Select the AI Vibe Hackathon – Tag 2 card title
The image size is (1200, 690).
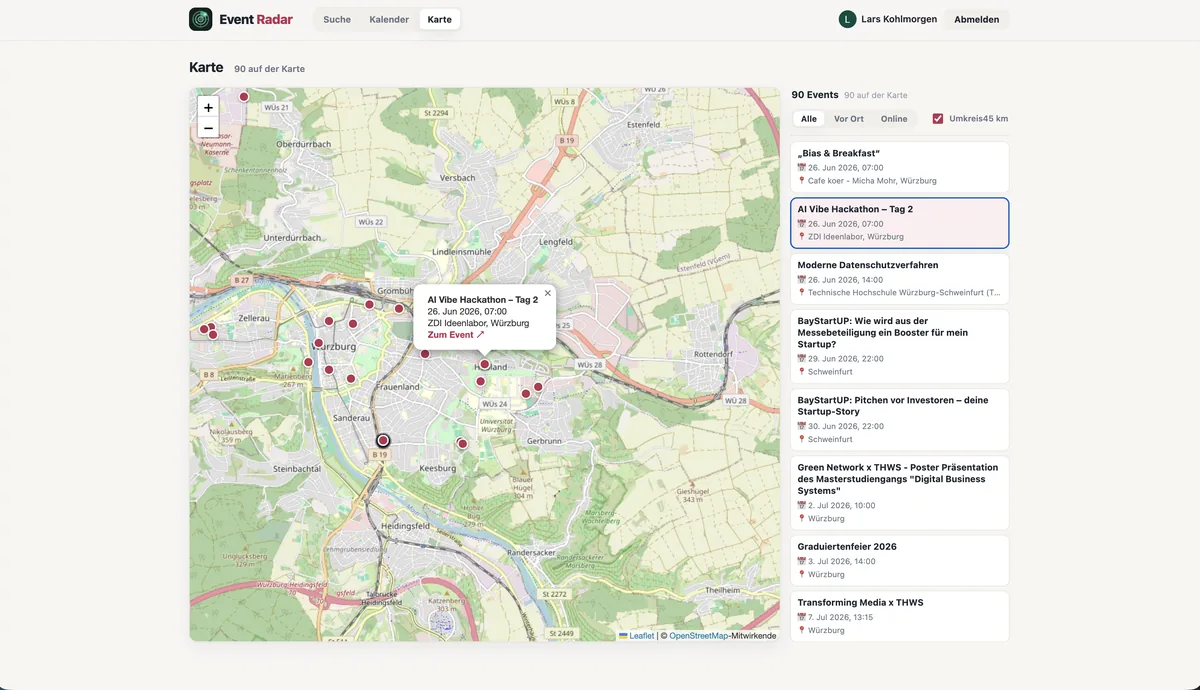[x=855, y=209]
